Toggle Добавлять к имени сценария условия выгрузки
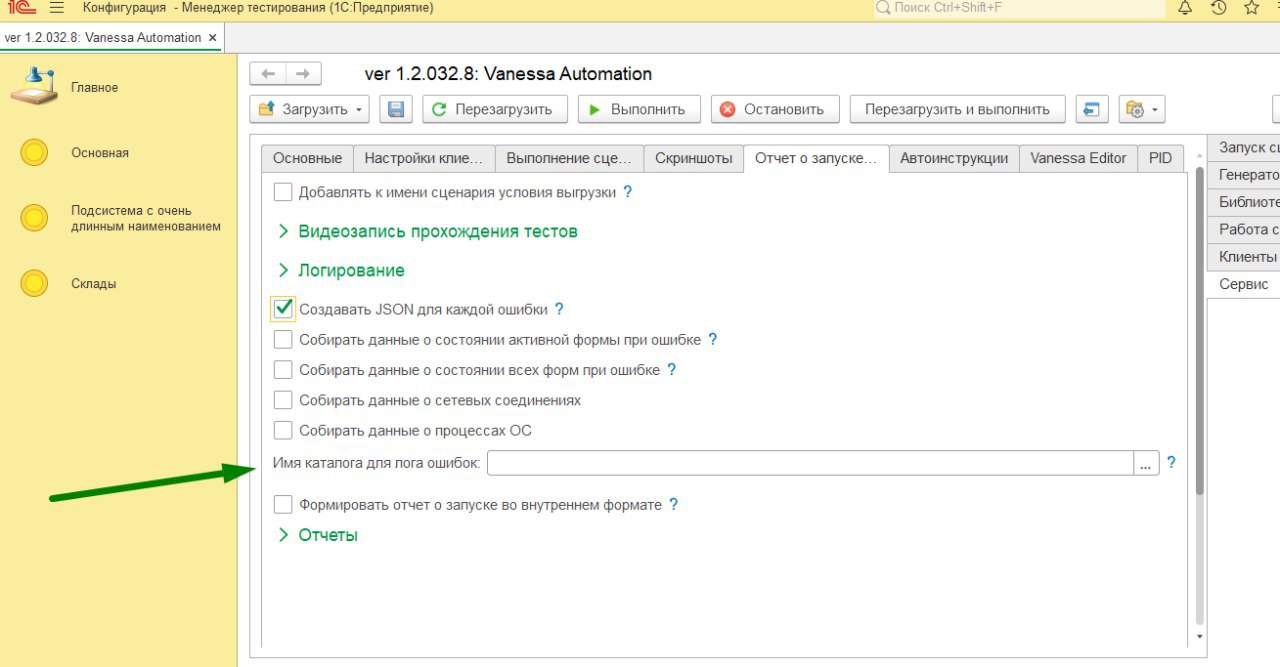 point(283,192)
